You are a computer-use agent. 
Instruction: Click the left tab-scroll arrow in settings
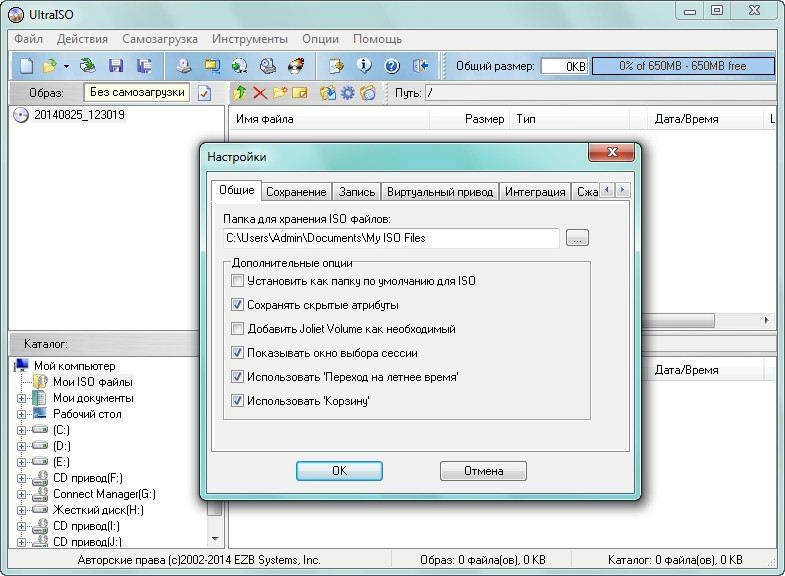607,190
